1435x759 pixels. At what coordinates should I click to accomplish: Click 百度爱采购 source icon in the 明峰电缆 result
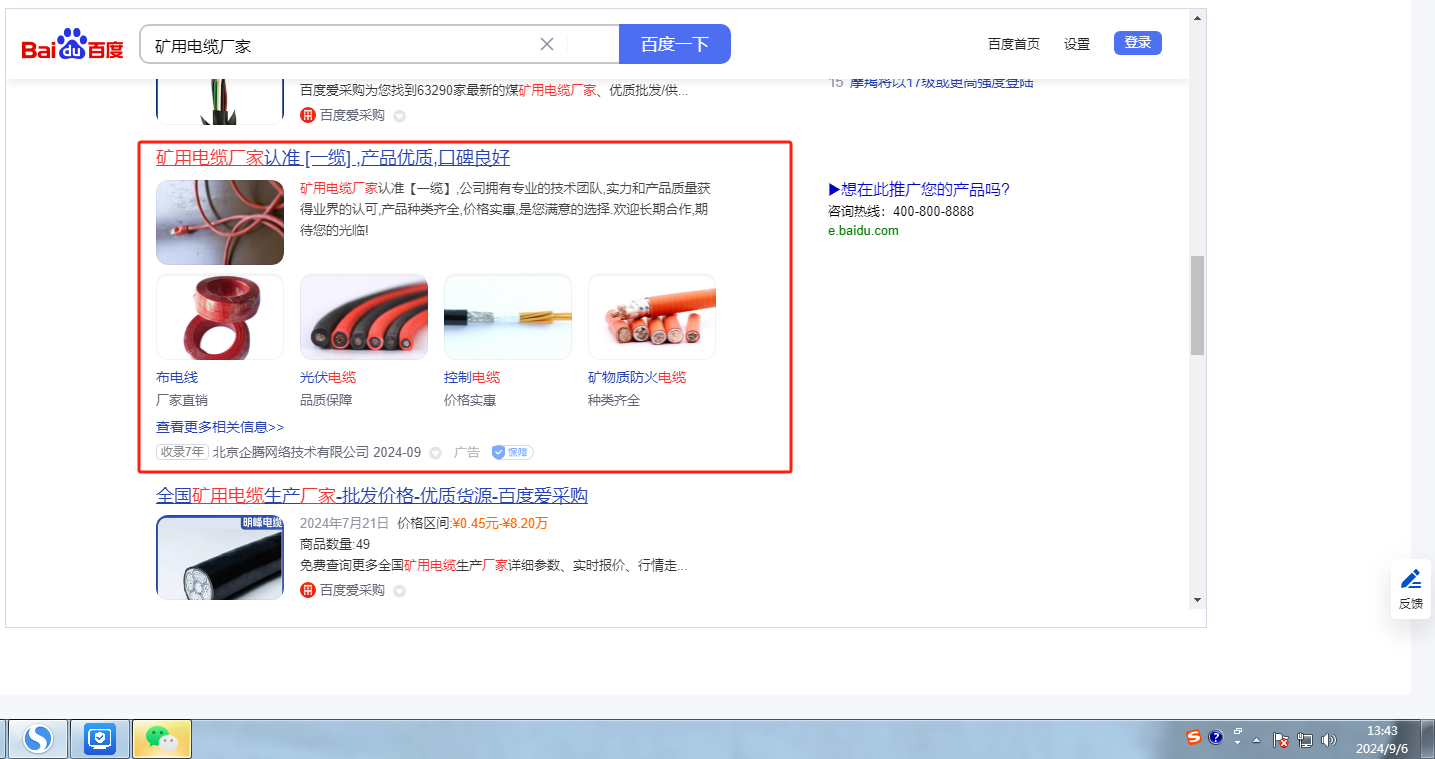pyautogui.click(x=308, y=590)
